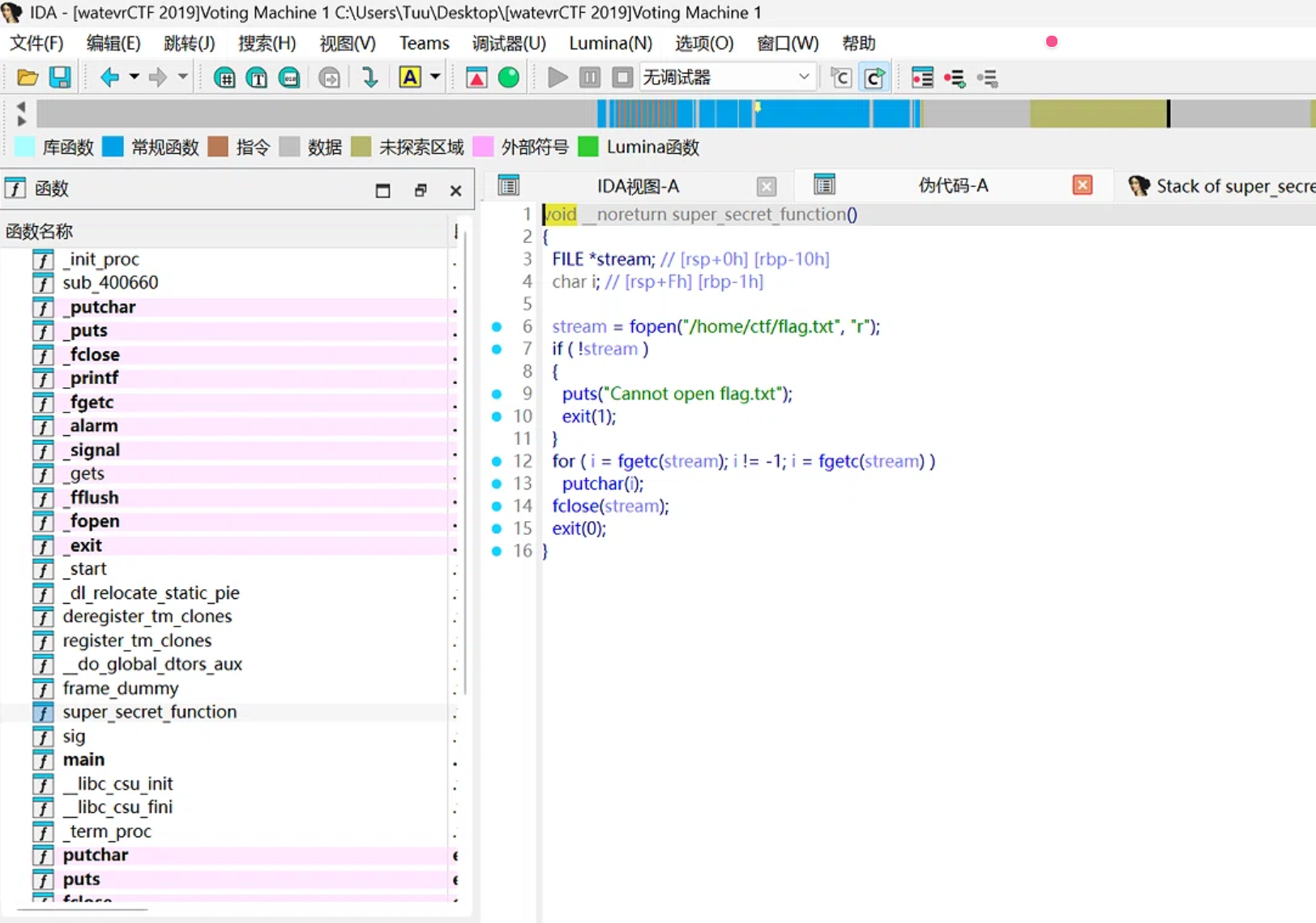Open the back-navigation history dropdown arrow

pos(135,78)
